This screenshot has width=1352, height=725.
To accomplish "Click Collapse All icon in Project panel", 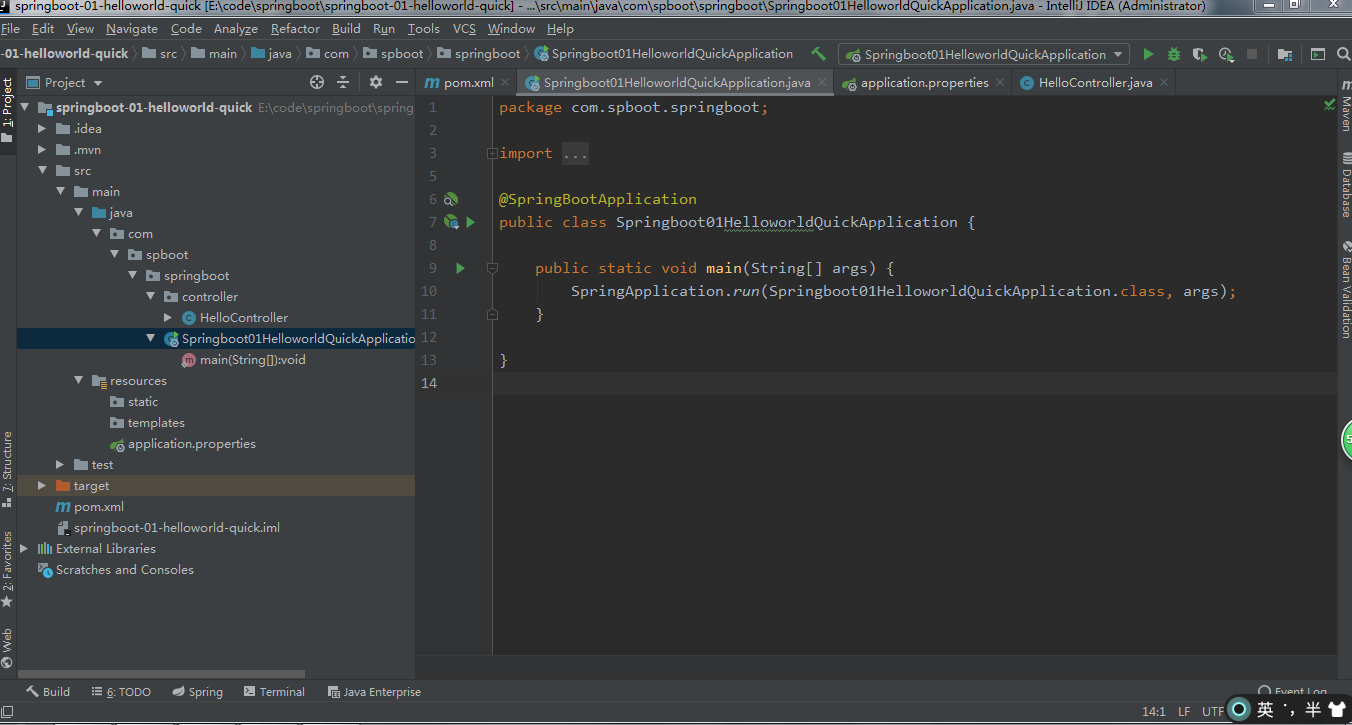I will [x=343, y=82].
